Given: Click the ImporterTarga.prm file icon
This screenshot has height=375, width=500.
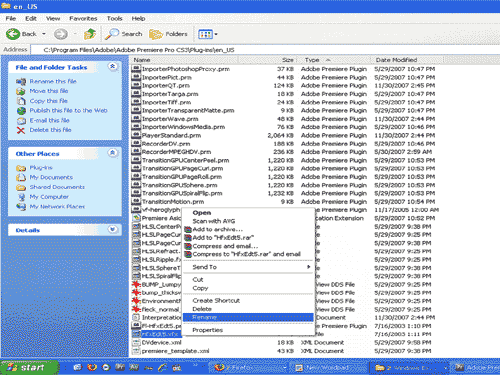Looking at the screenshot, I should click(136, 94).
